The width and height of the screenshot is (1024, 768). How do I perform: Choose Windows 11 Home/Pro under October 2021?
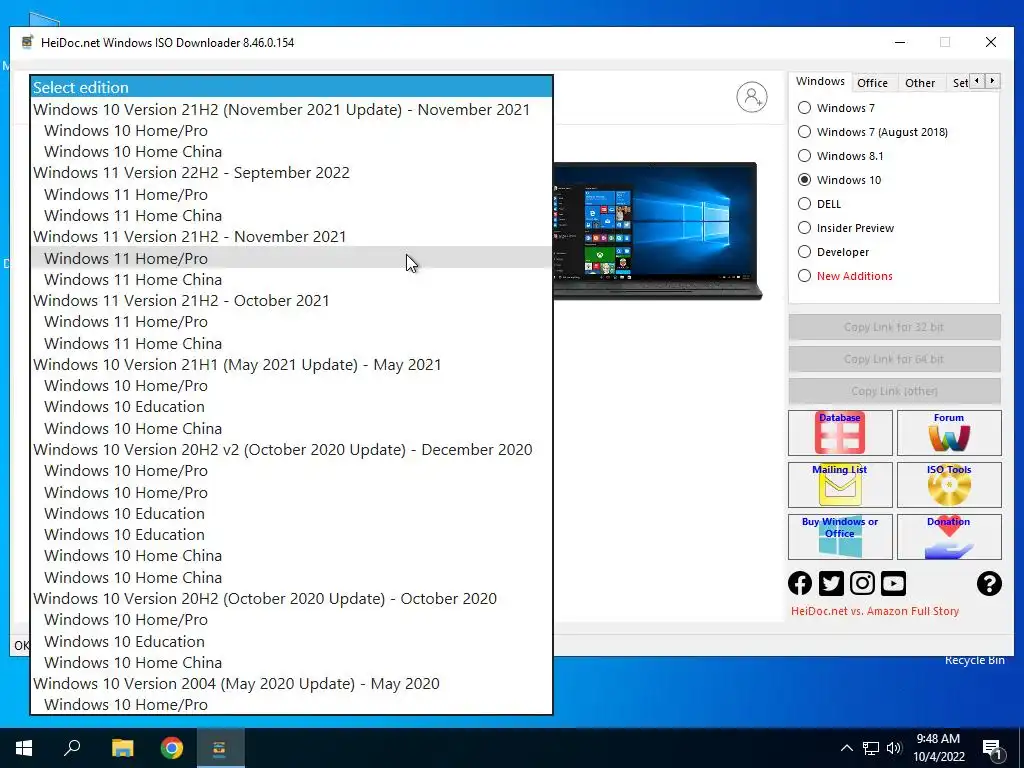291,322
